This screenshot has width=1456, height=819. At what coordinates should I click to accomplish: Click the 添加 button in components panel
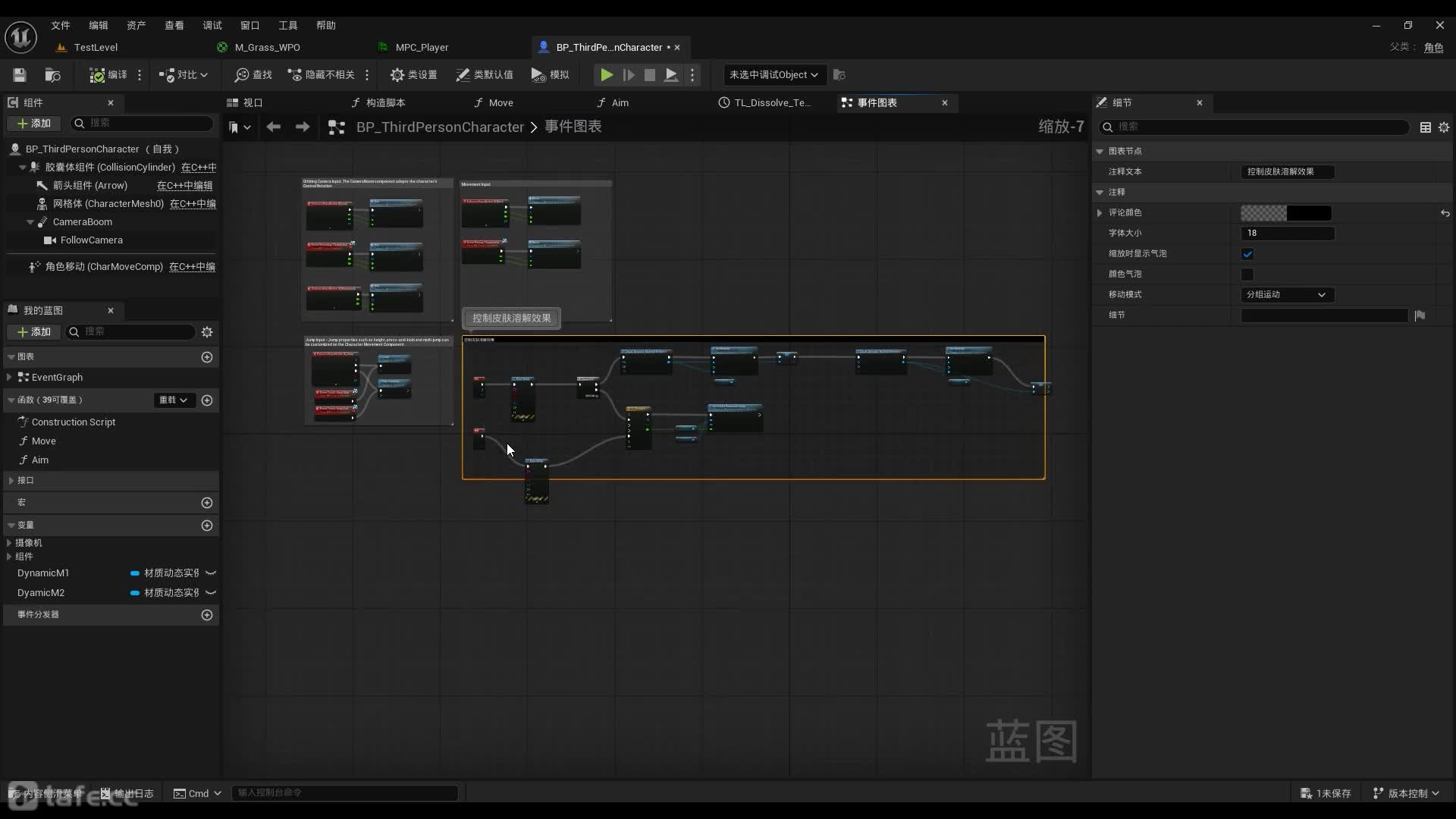pos(34,123)
